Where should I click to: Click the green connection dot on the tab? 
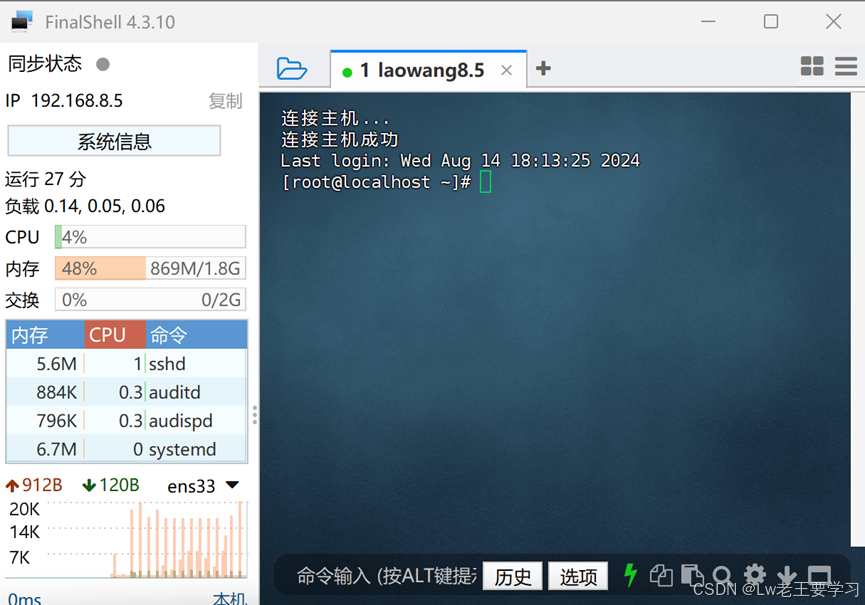point(346,70)
